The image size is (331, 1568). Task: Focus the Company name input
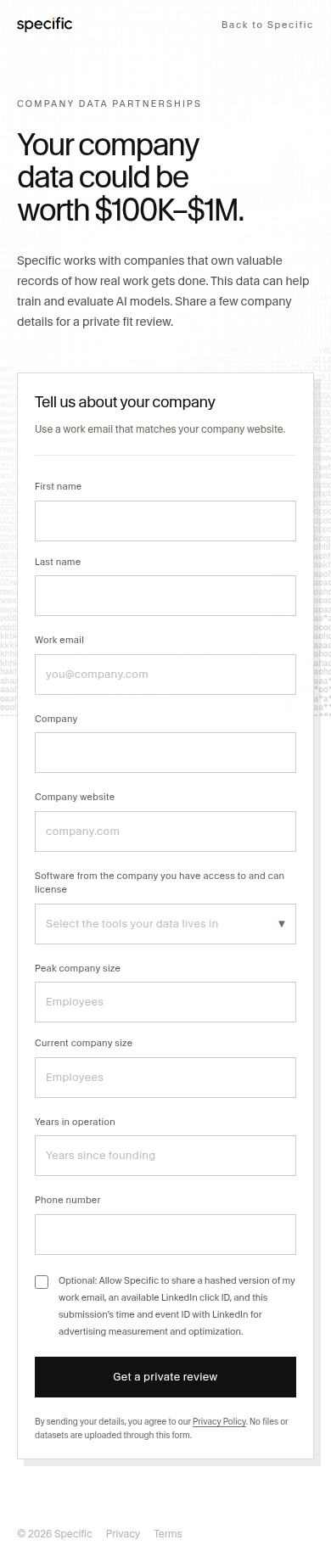pyautogui.click(x=165, y=753)
